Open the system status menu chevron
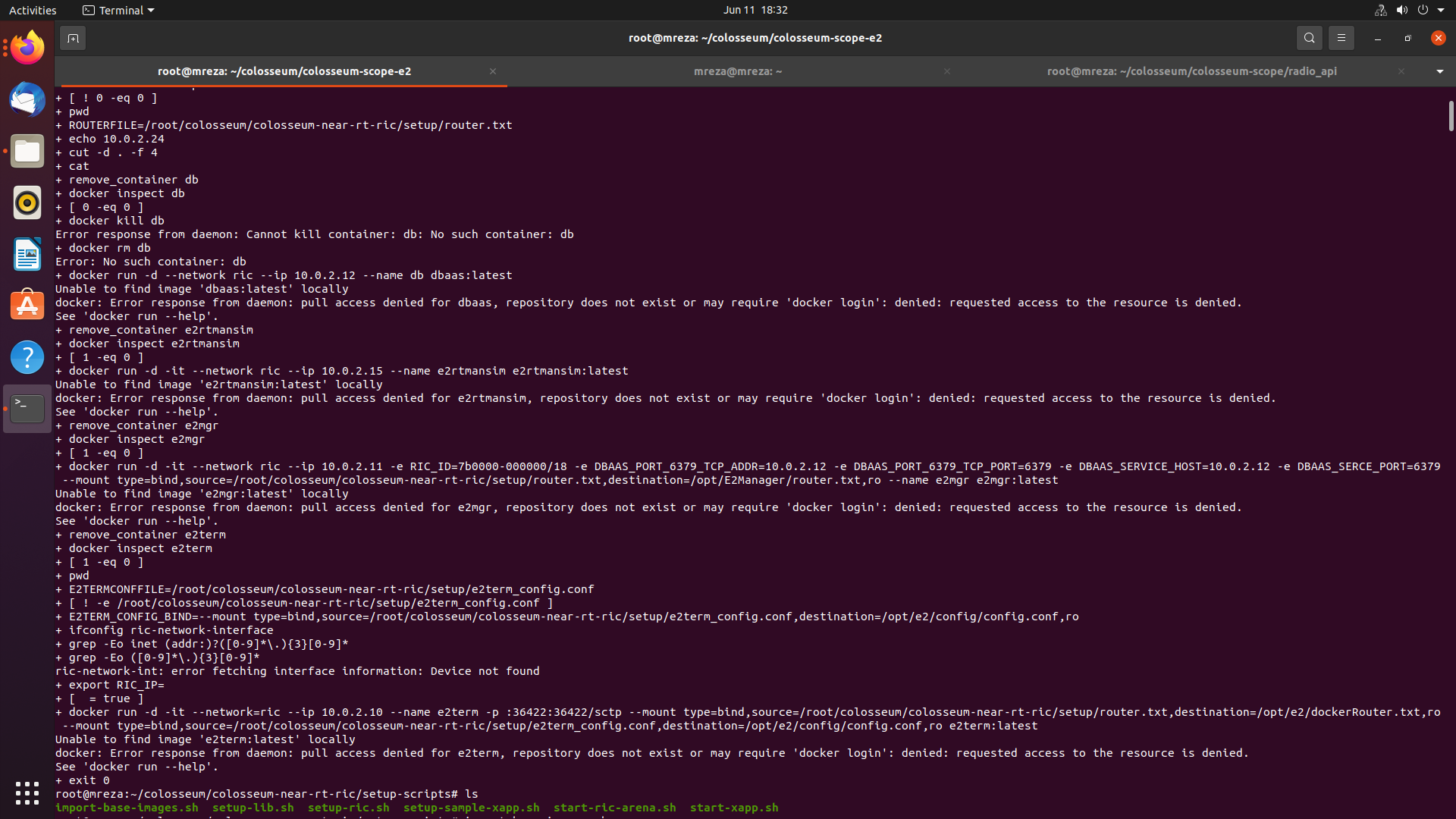 point(1444,10)
